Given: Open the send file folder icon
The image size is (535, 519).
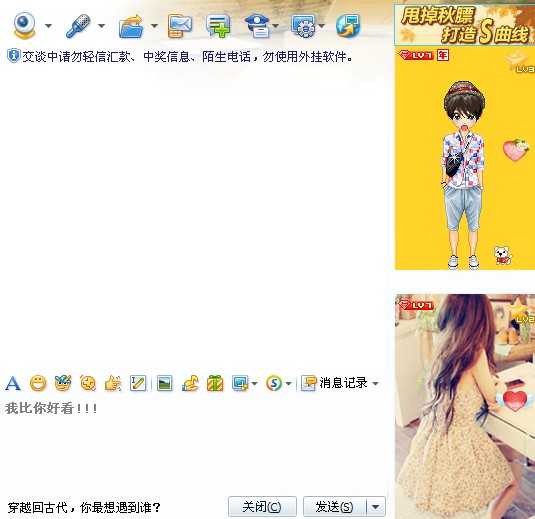Looking at the screenshot, I should tap(131, 26).
